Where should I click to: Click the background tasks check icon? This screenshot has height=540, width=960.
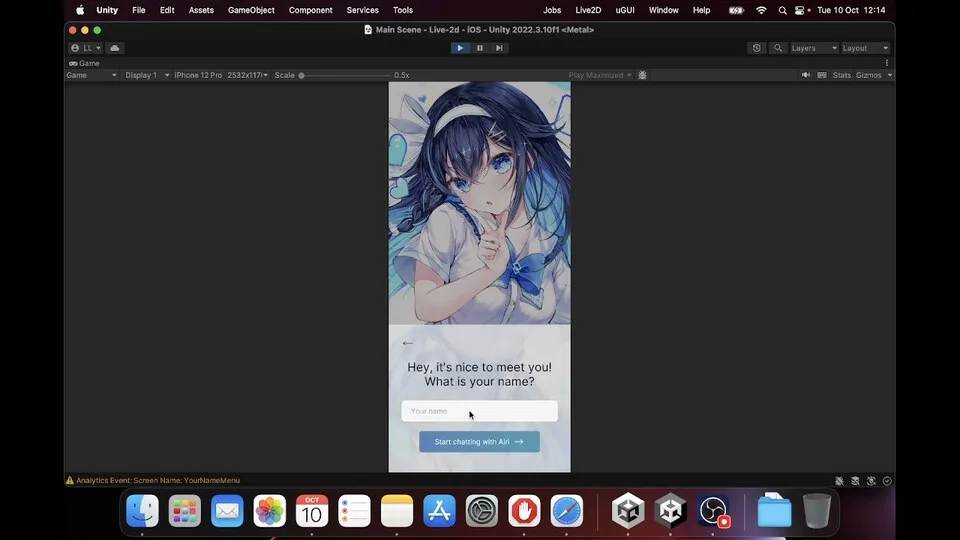coord(887,481)
